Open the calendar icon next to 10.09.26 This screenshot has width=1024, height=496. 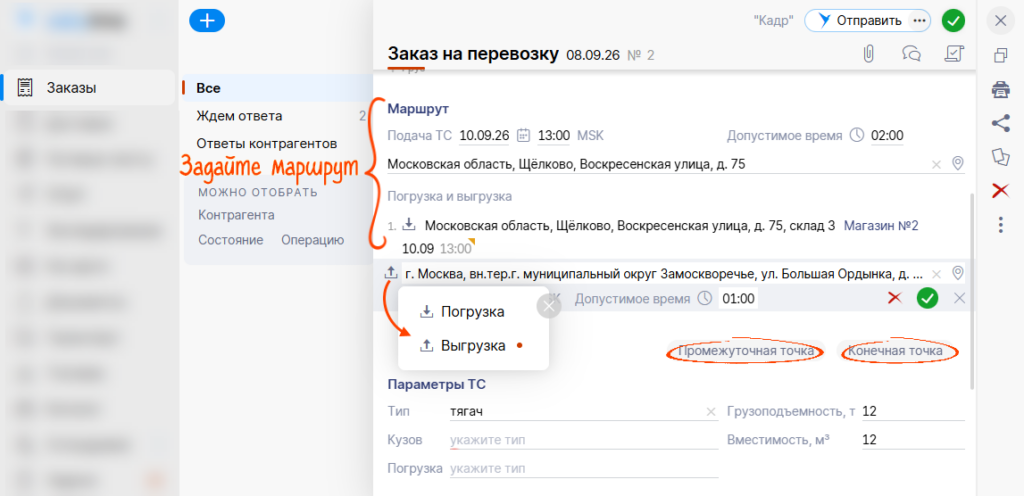(x=523, y=136)
